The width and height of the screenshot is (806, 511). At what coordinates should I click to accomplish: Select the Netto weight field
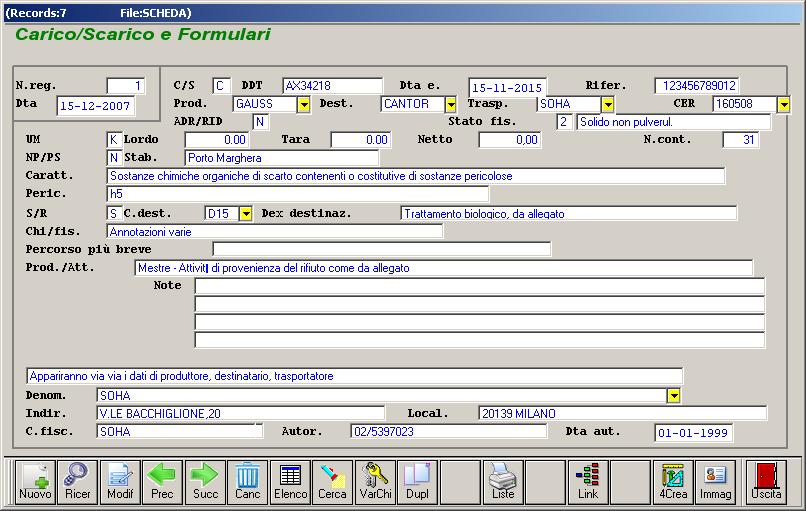tap(509, 140)
